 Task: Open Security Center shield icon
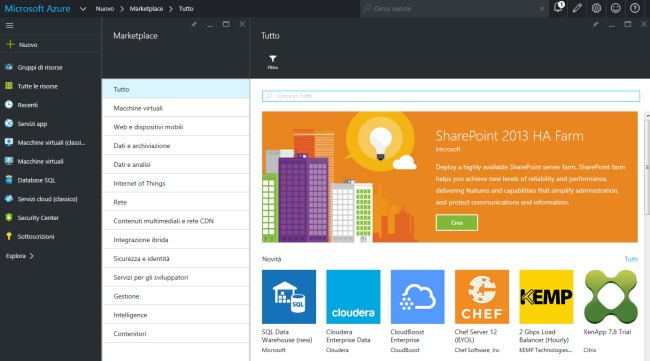click(x=9, y=217)
